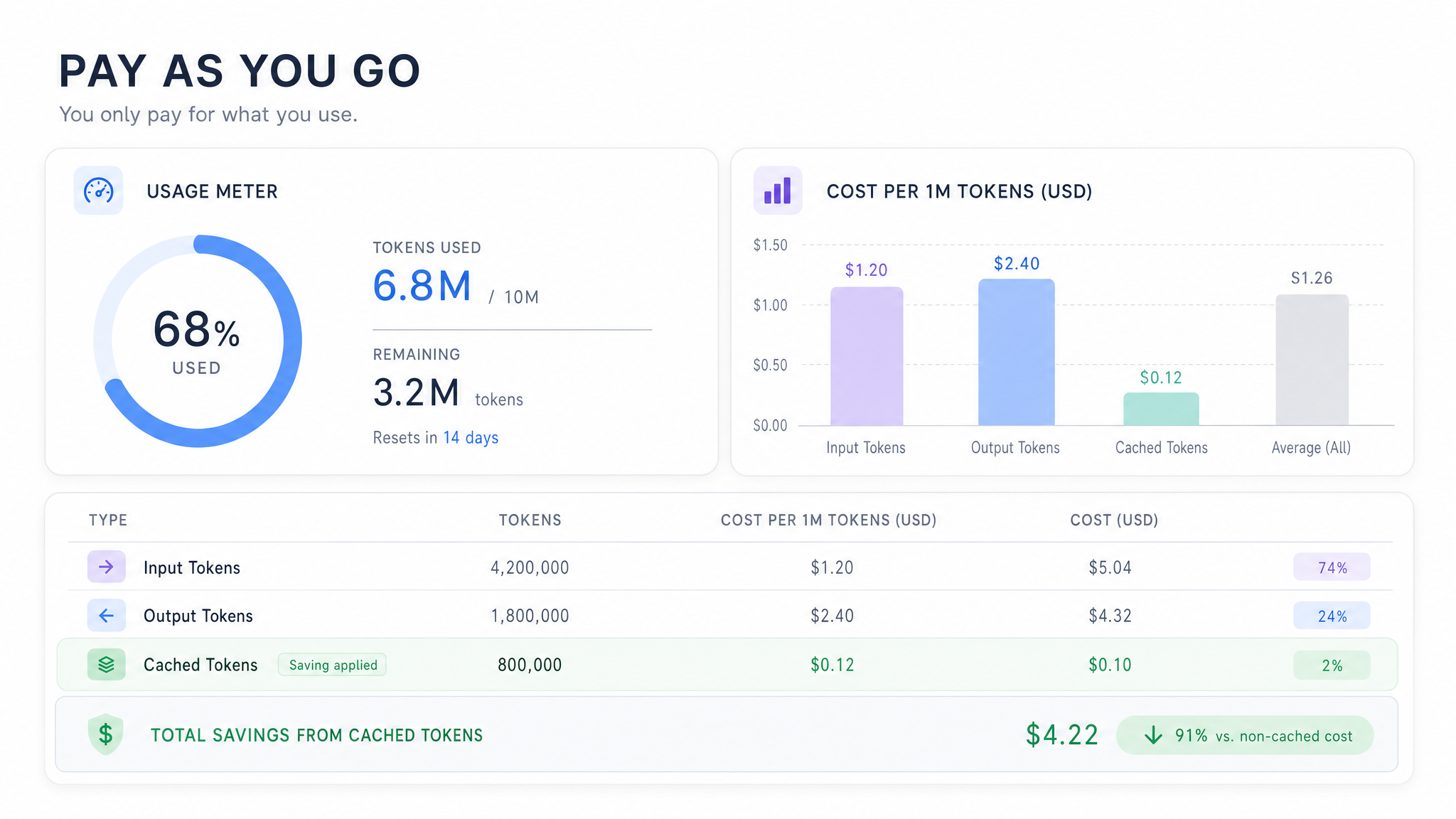The height and width of the screenshot is (819, 1456).
Task: Click the 'Cached Tokens' chart axis label
Action: (x=1161, y=447)
